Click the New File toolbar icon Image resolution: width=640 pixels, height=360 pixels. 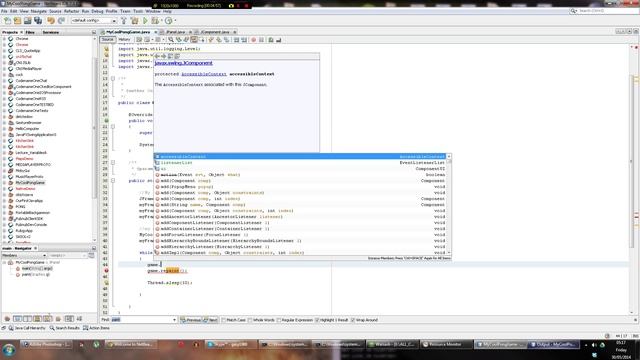click(x=7, y=20)
